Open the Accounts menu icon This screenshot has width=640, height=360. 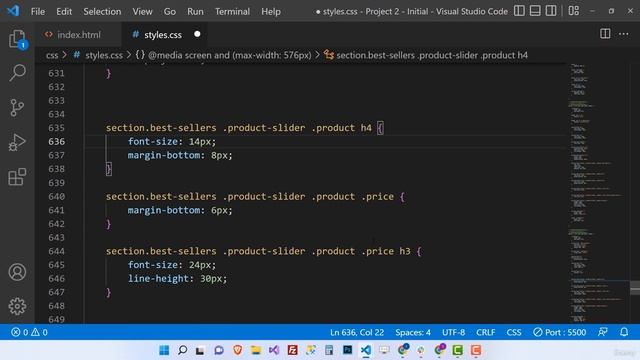pos(17,272)
